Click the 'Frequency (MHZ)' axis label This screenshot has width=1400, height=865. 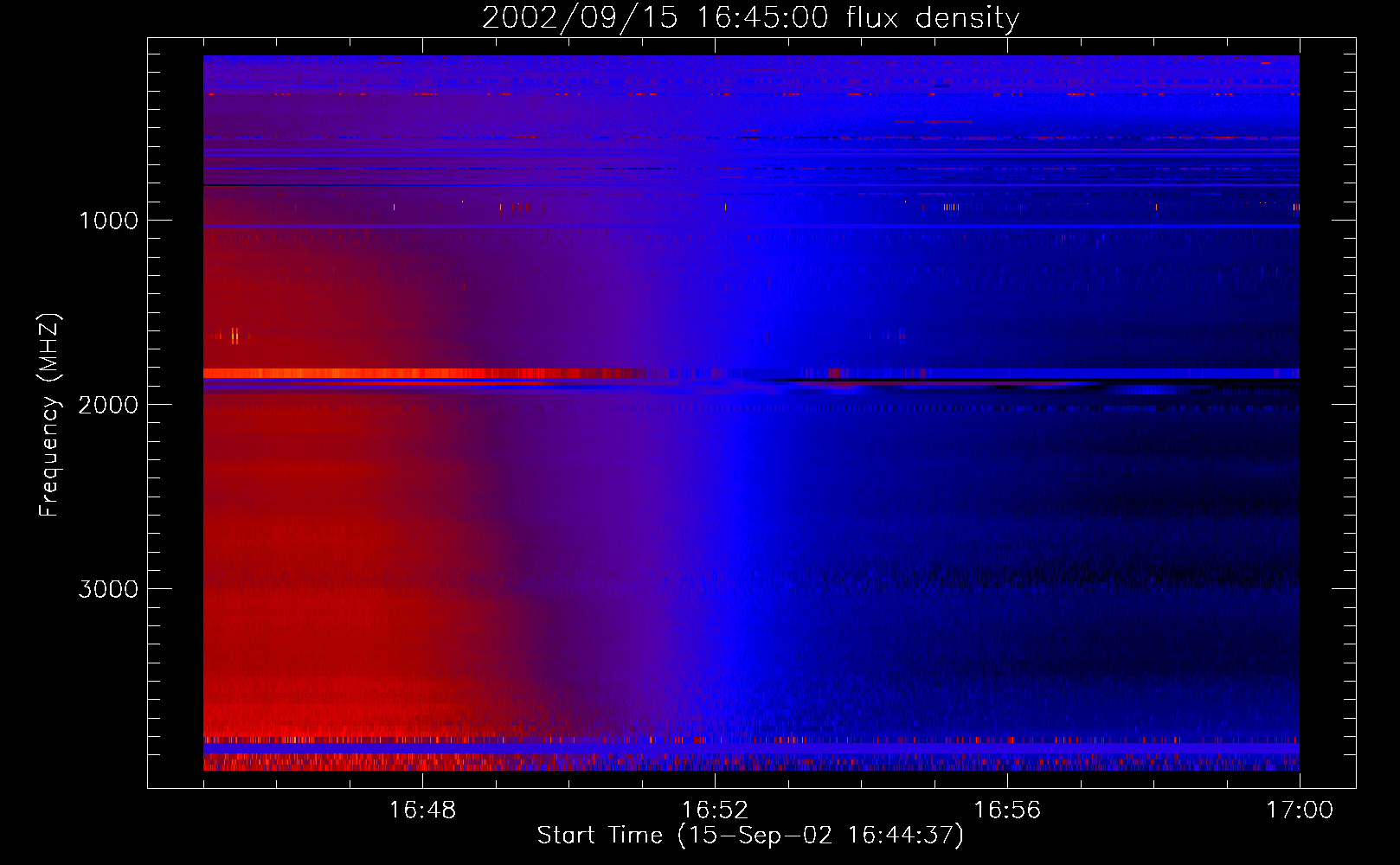tap(49, 415)
